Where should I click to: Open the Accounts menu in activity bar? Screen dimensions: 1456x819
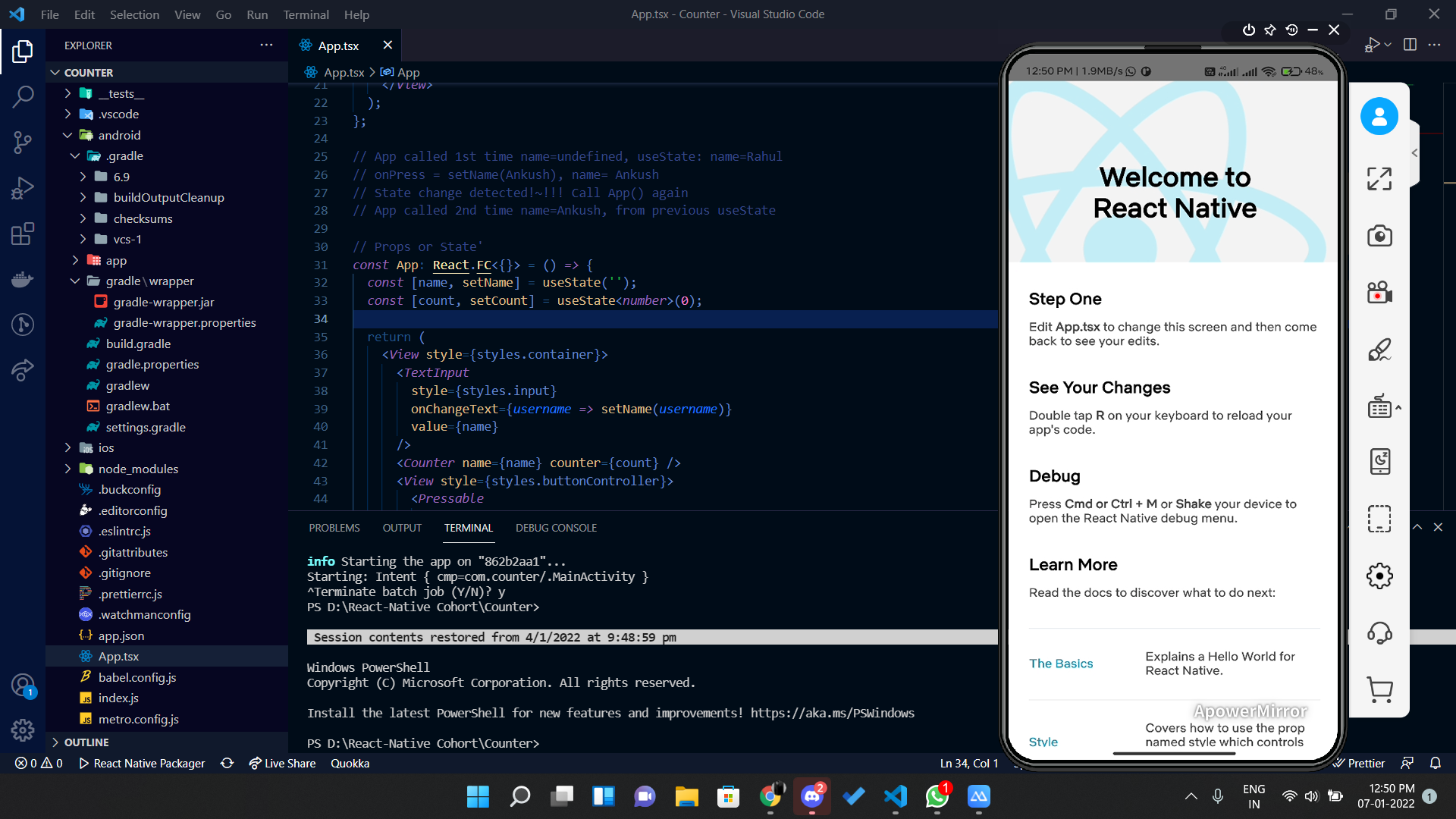pos(23,686)
